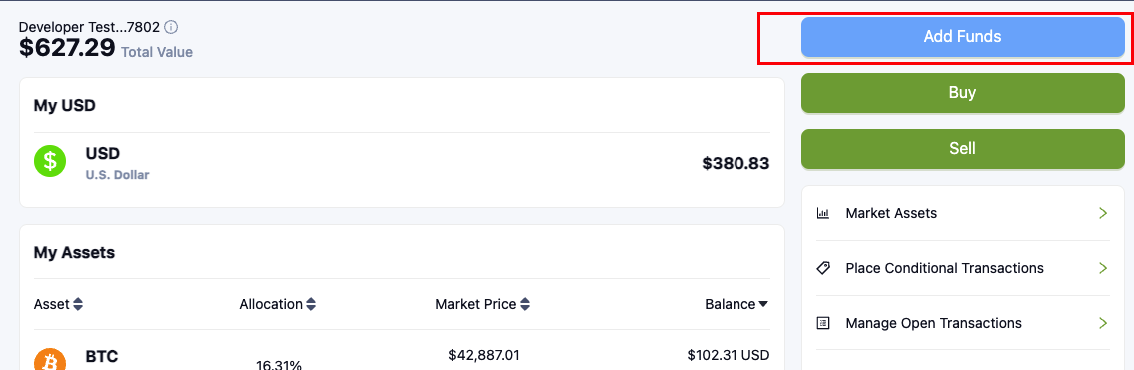Click the info icon beside Developer Test account
The height and width of the screenshot is (370, 1134).
click(171, 27)
